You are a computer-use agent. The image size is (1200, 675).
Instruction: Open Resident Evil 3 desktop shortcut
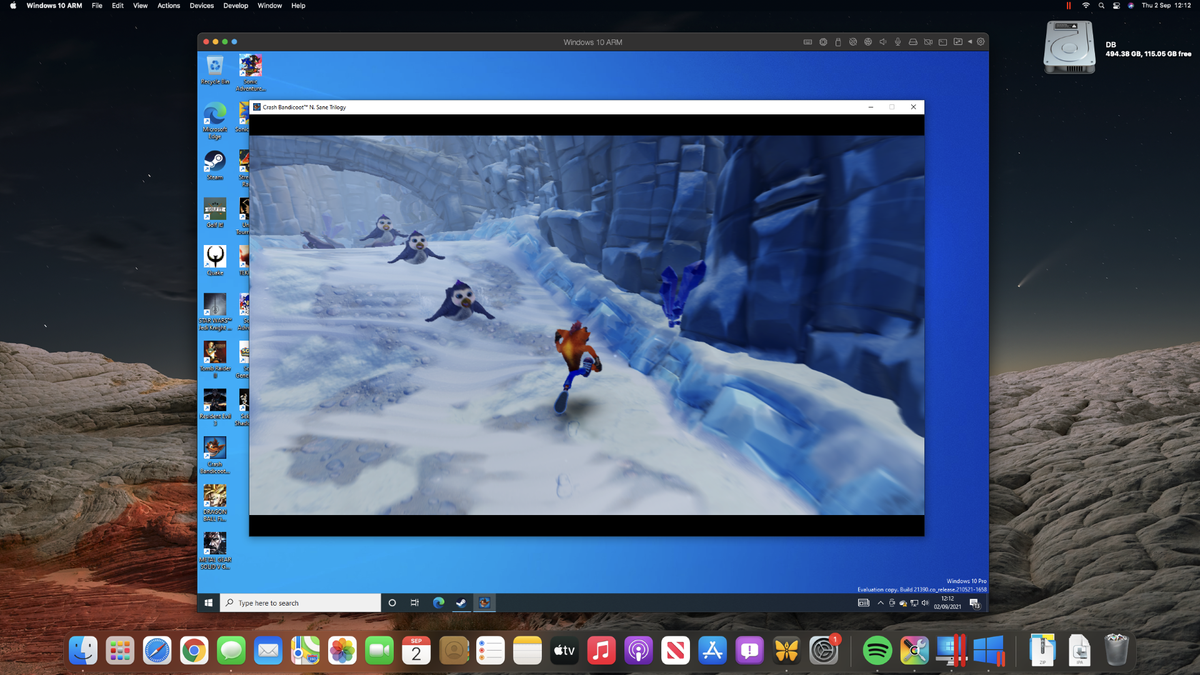215,407
